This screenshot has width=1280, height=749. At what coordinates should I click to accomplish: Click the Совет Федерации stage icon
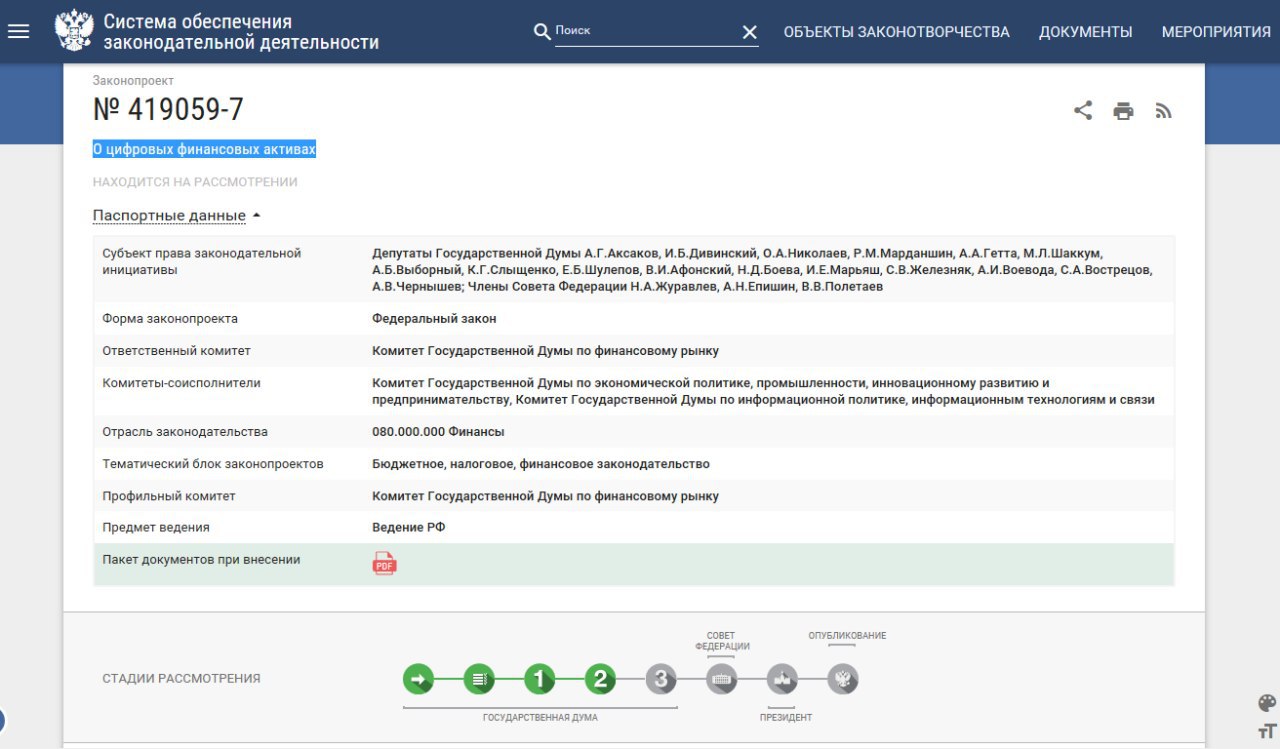pos(722,680)
